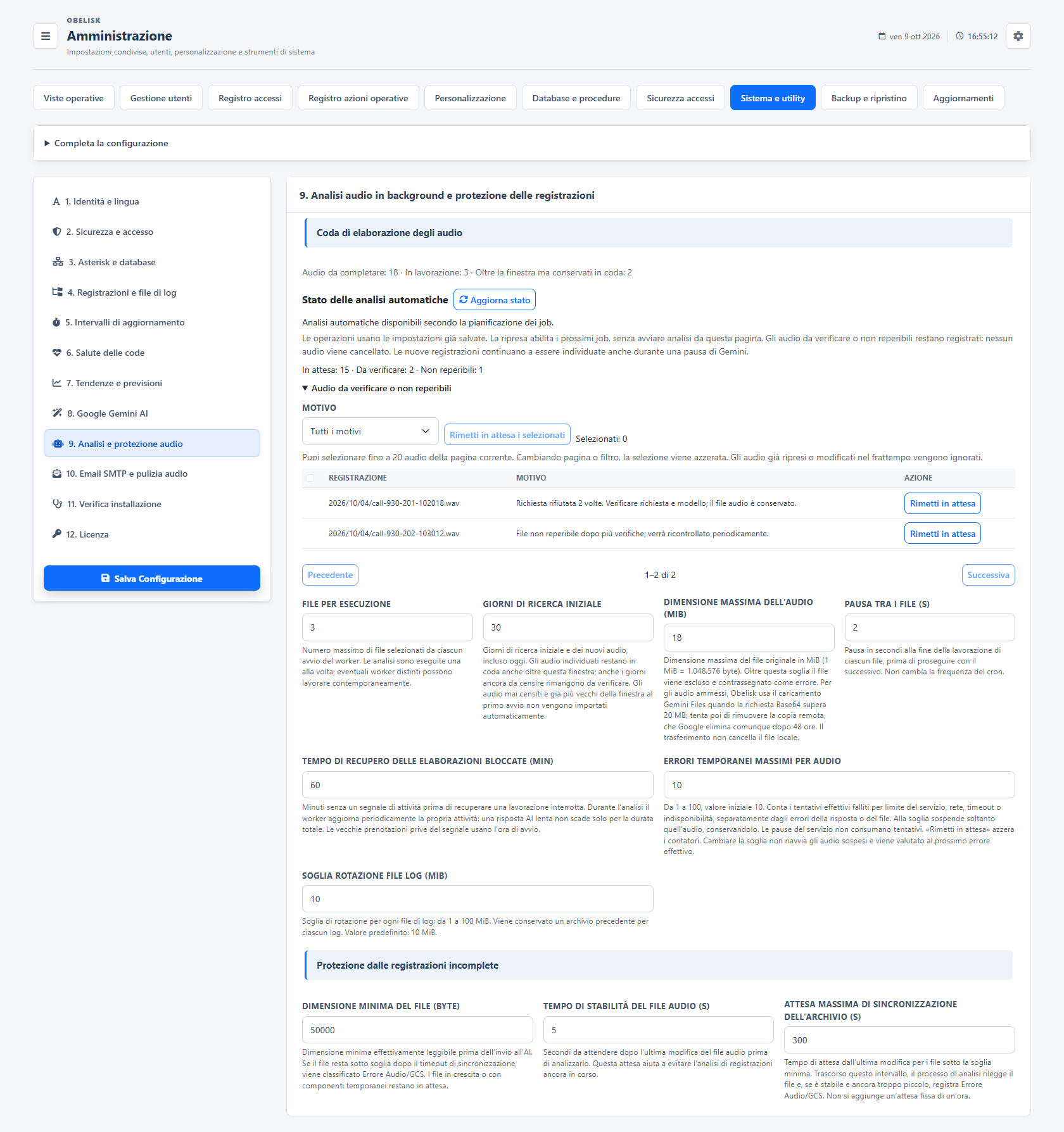The height and width of the screenshot is (1132, 1064).
Task: Go to the Successiva page
Action: point(988,575)
